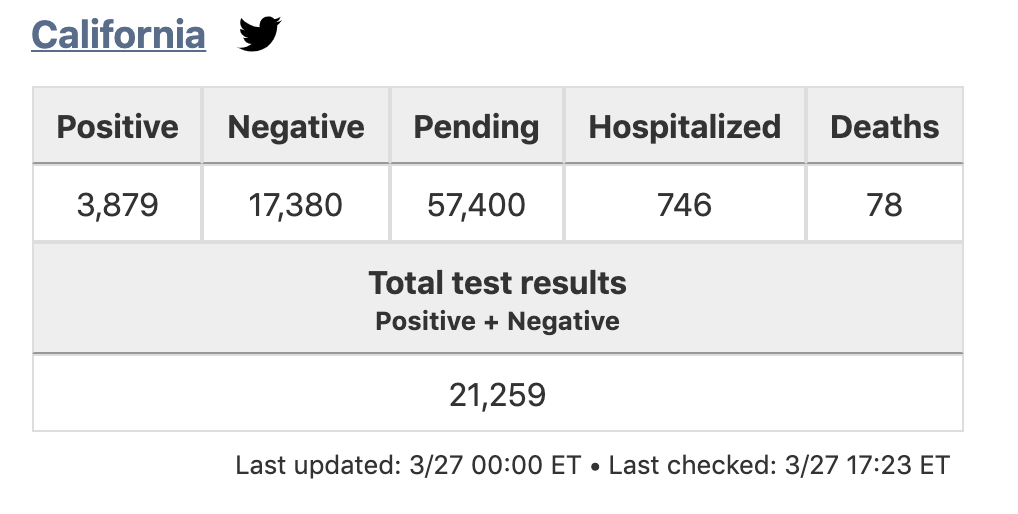Click the deaths count 78
Image resolution: width=1018 pixels, height=514 pixels.
(885, 205)
